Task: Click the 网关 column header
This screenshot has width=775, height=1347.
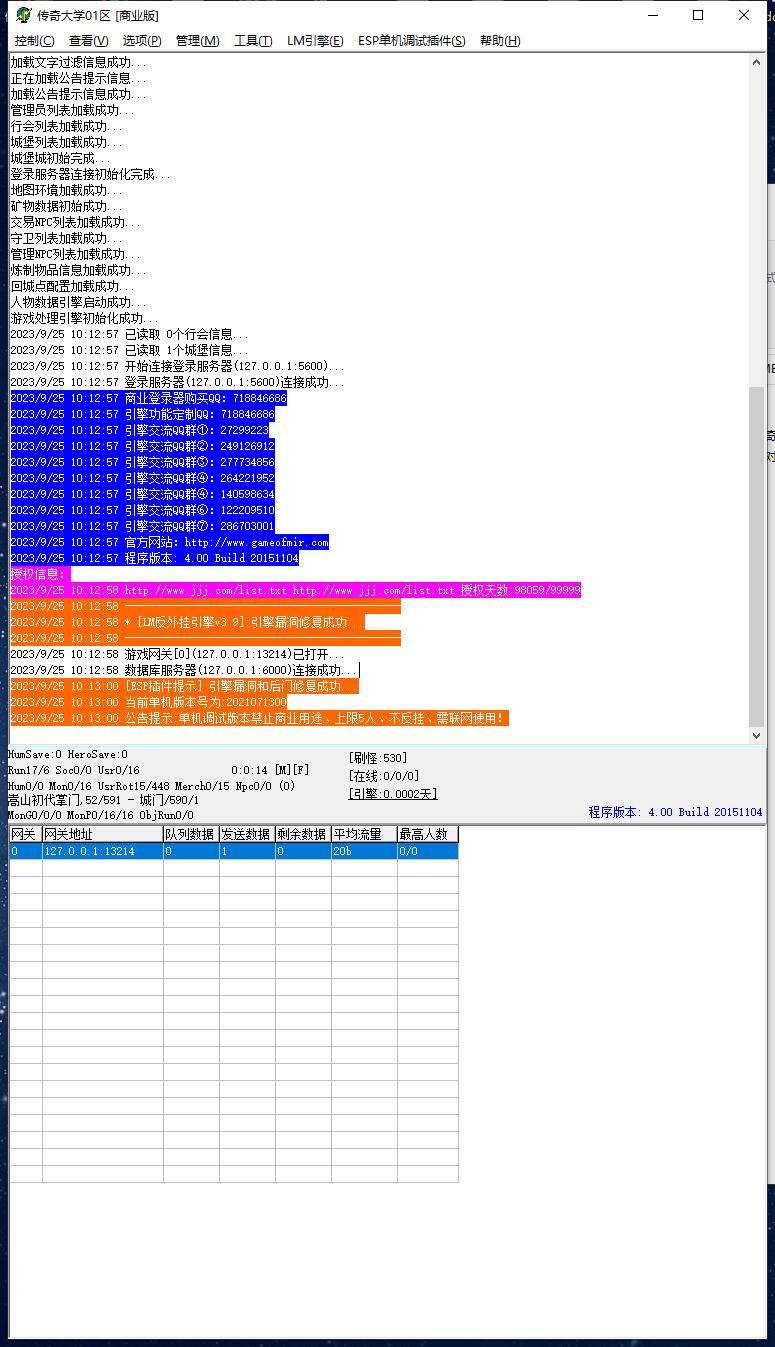Action: [26, 834]
